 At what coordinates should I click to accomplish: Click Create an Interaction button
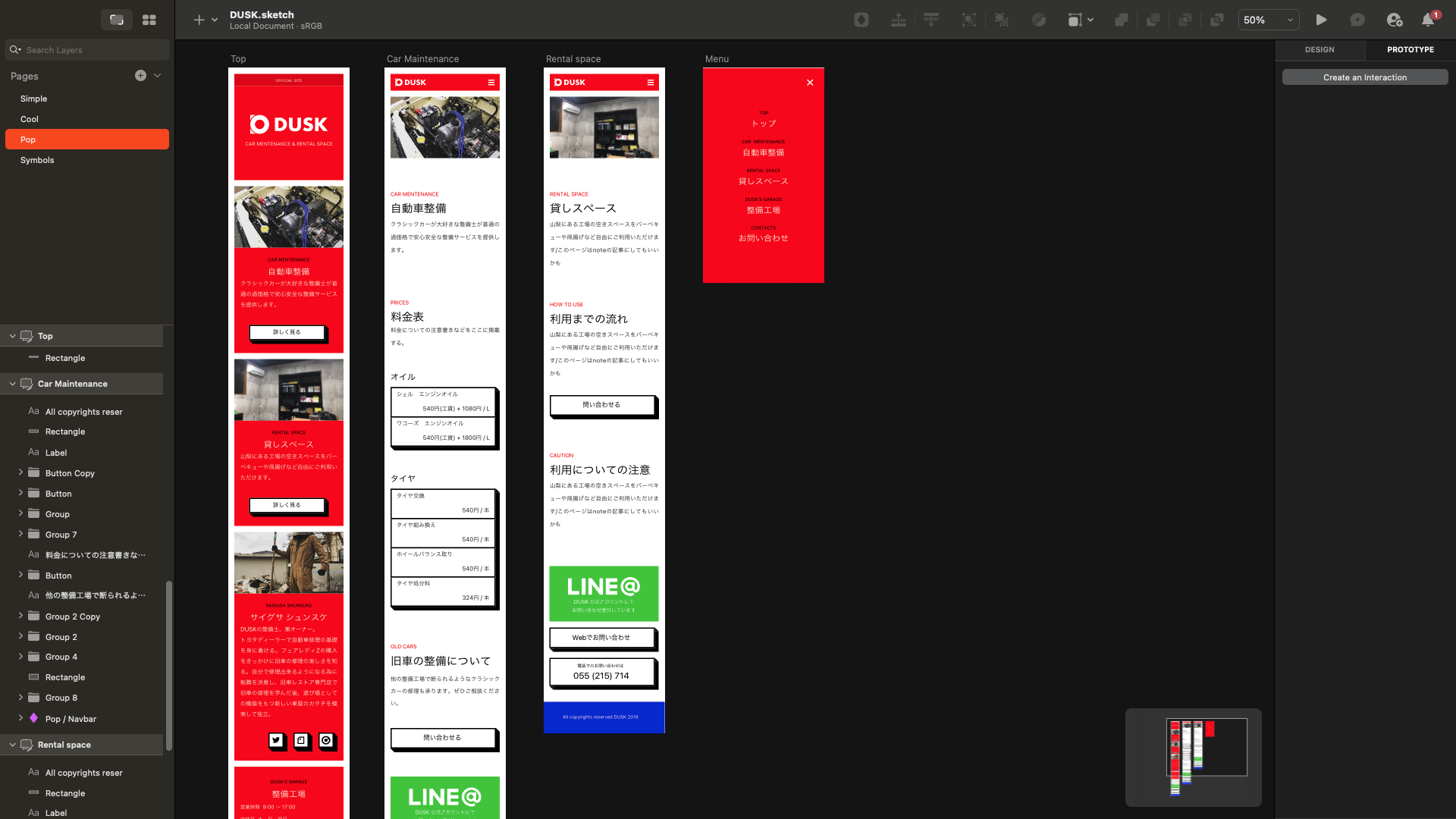[x=1364, y=78]
